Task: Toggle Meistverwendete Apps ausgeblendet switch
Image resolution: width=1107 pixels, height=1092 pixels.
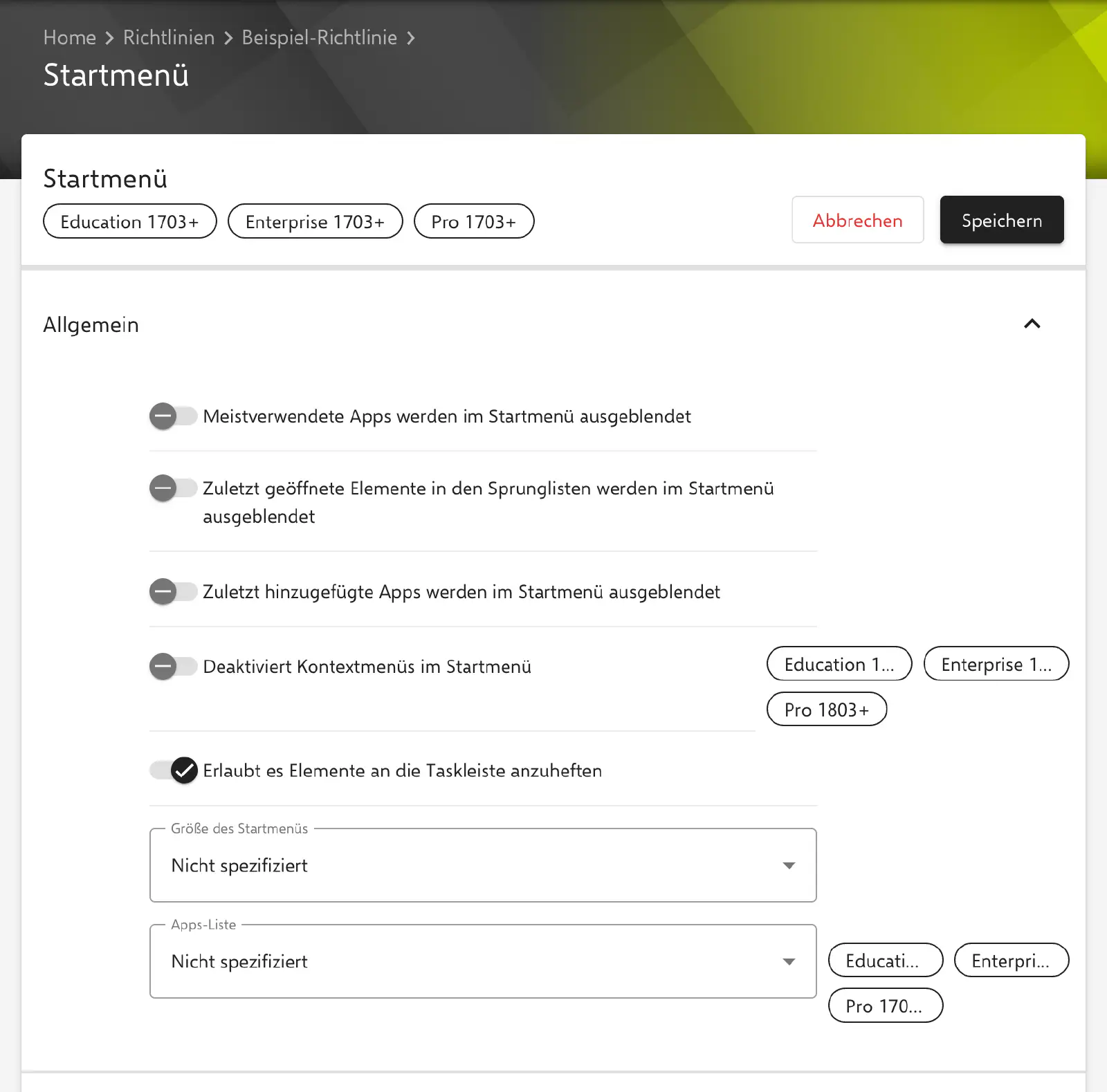Action: pyautogui.click(x=173, y=416)
